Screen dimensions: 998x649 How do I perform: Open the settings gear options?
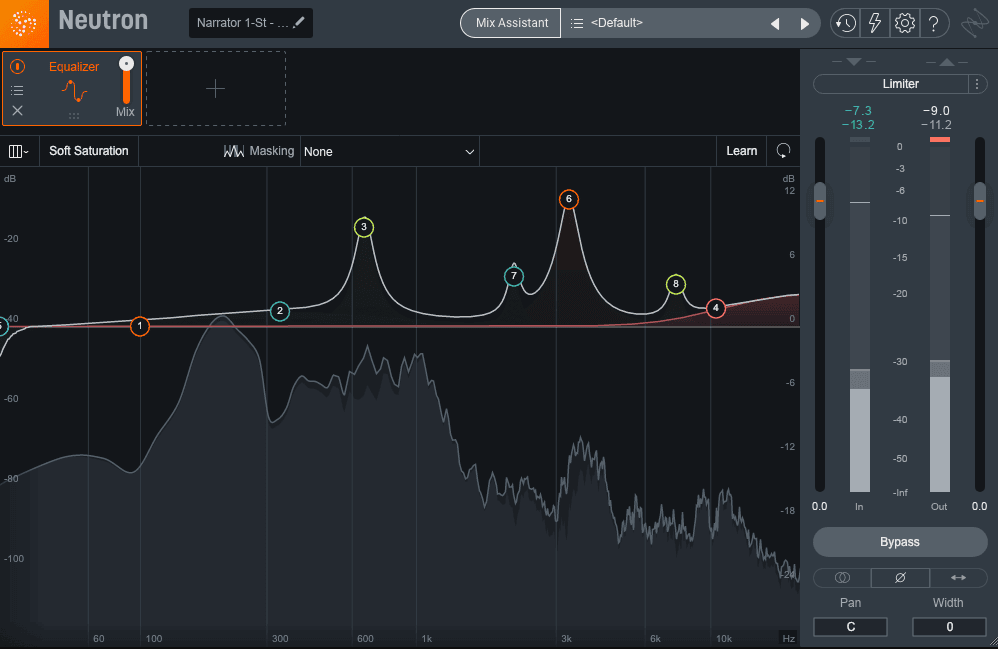(904, 24)
